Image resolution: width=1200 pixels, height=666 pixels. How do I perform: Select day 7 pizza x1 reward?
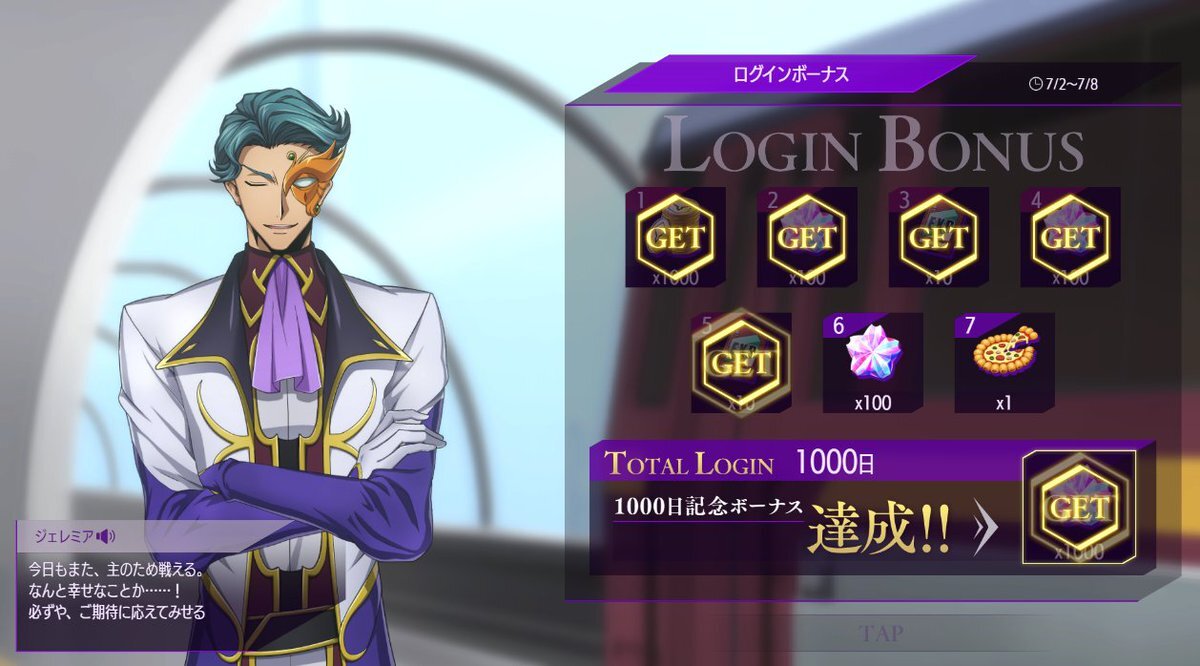pos(1005,362)
